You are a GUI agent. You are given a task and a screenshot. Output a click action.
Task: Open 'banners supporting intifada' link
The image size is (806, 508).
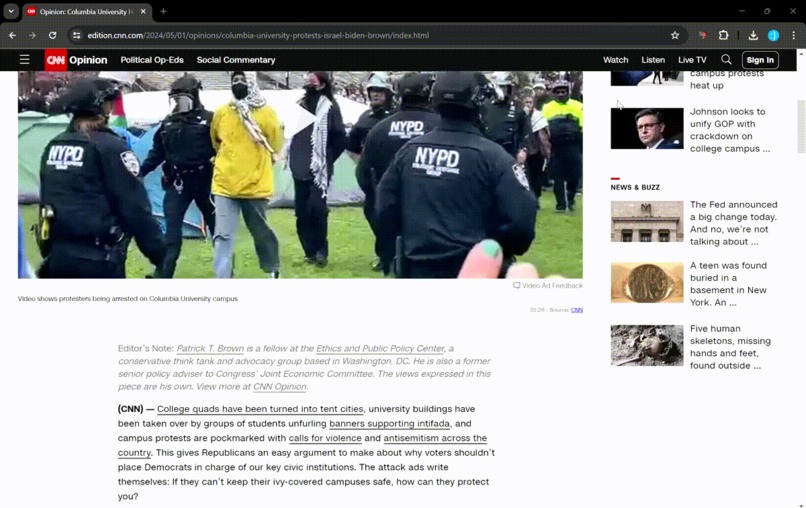click(x=389, y=424)
